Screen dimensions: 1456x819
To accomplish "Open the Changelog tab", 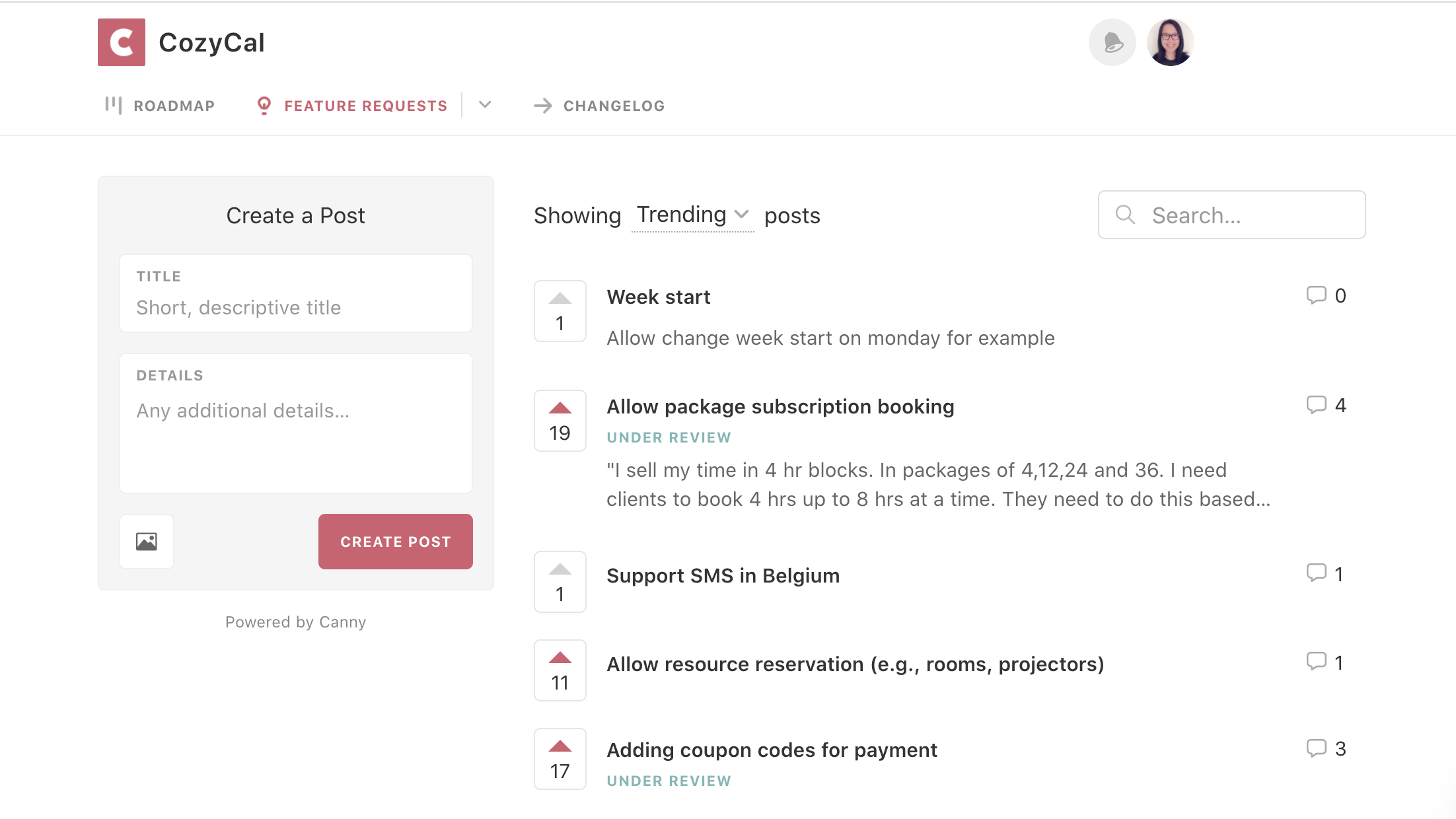I will pyautogui.click(x=599, y=106).
